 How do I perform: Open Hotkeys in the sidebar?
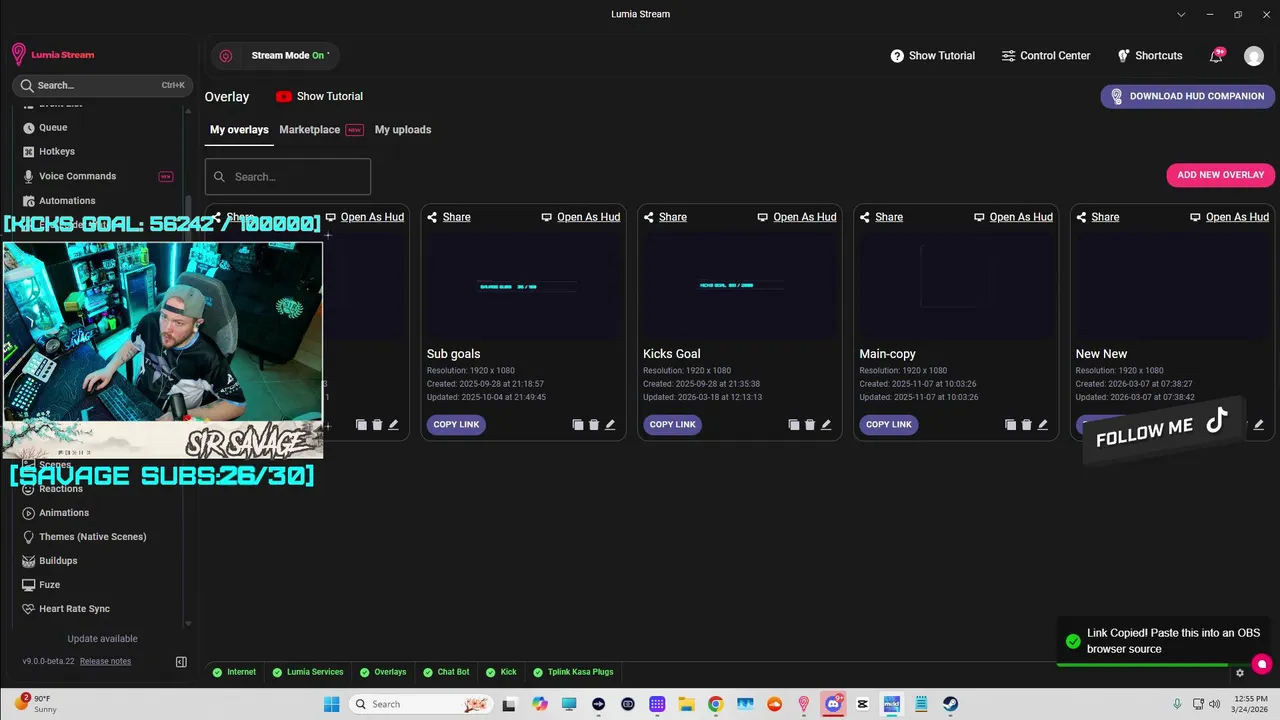57,152
